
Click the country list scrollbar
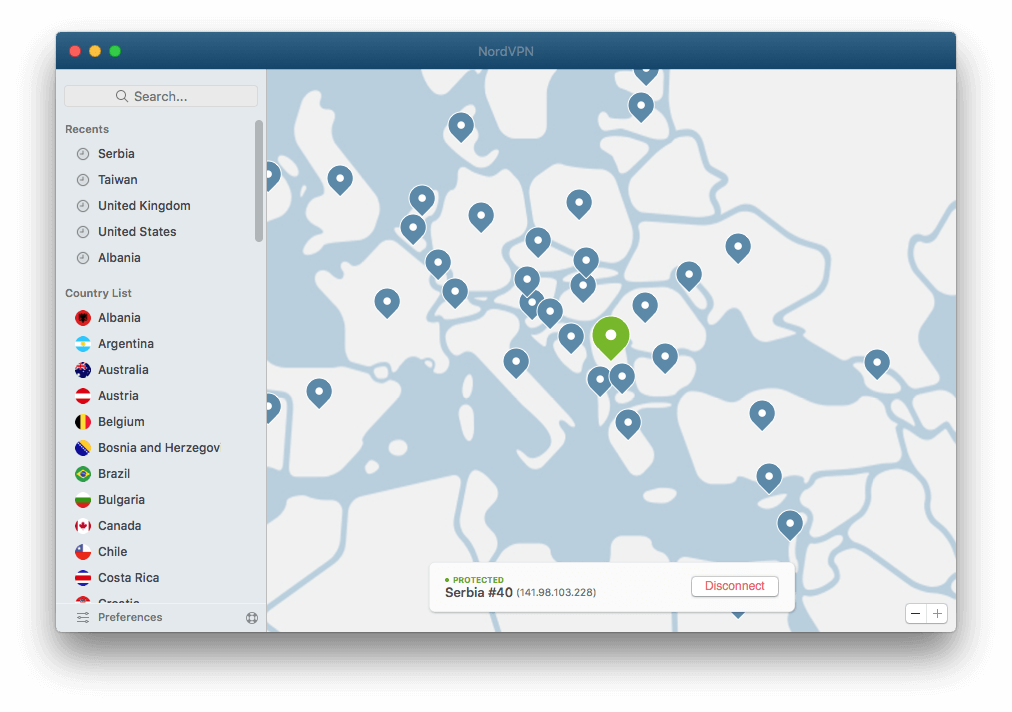click(259, 181)
